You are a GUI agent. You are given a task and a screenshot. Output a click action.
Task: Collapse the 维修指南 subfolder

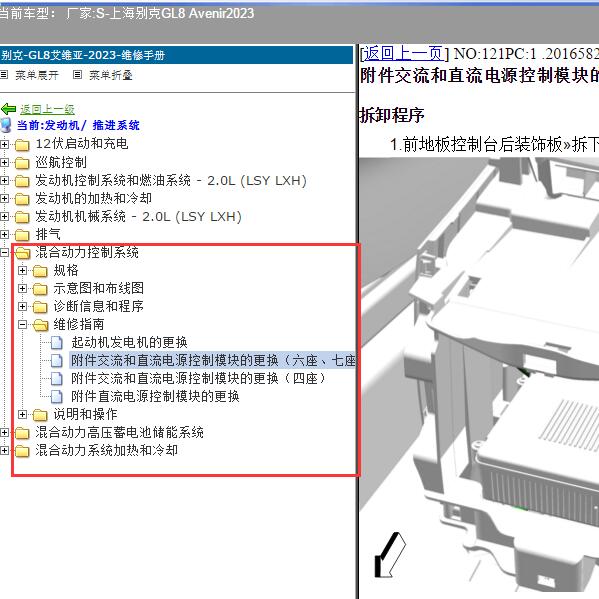click(23, 324)
